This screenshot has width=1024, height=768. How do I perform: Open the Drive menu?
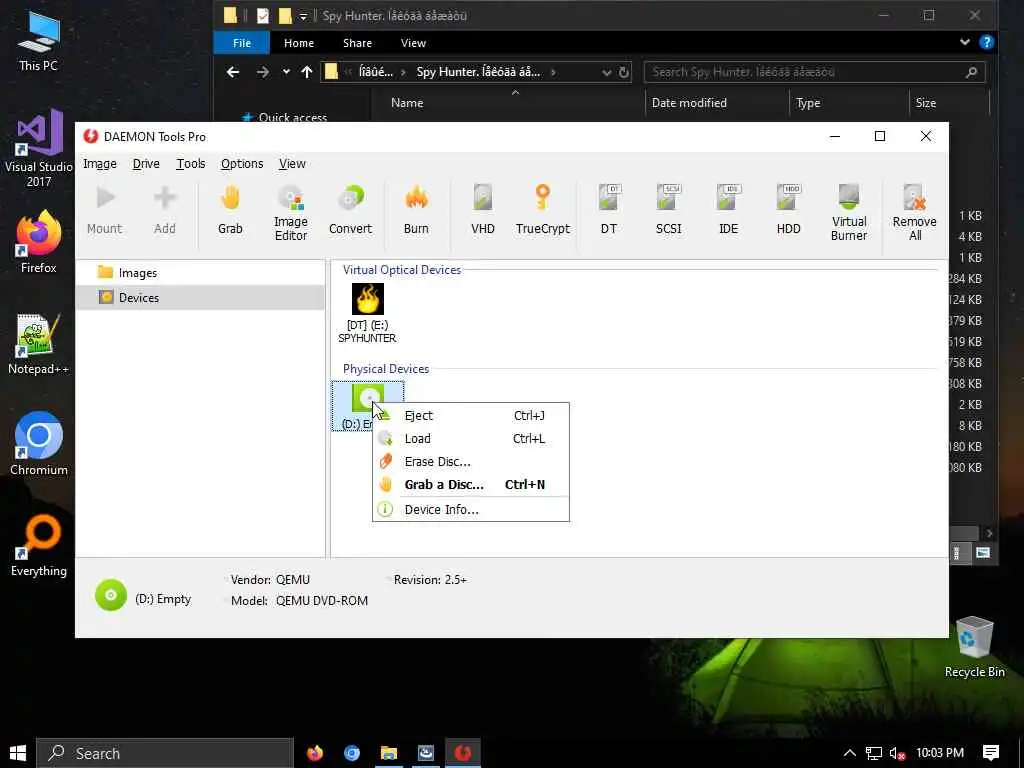click(x=146, y=164)
